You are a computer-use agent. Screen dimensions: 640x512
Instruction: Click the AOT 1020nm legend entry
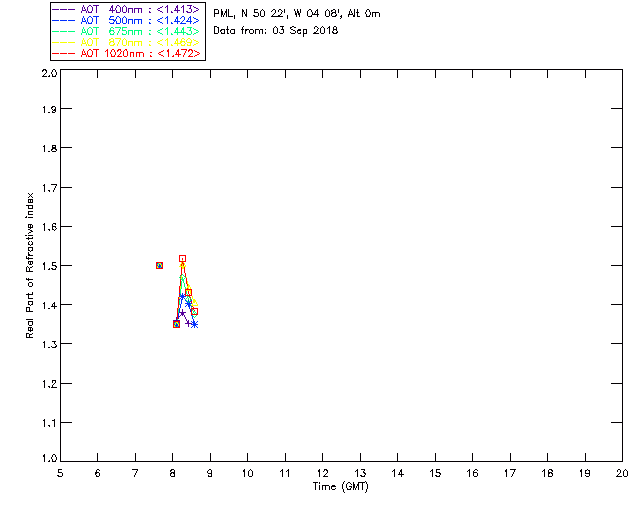[x=126, y=53]
